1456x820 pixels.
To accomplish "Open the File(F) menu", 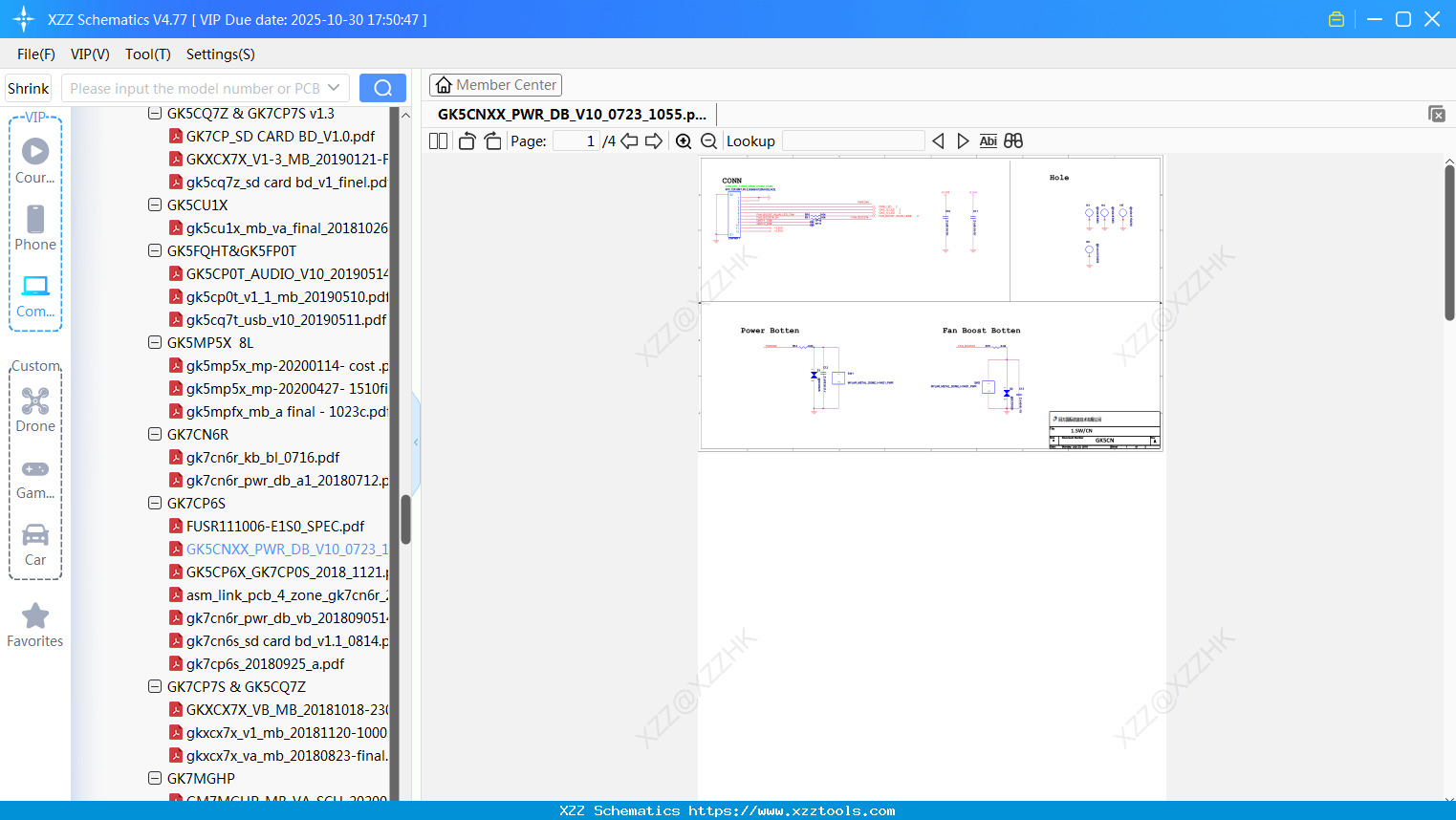I will 36,54.
